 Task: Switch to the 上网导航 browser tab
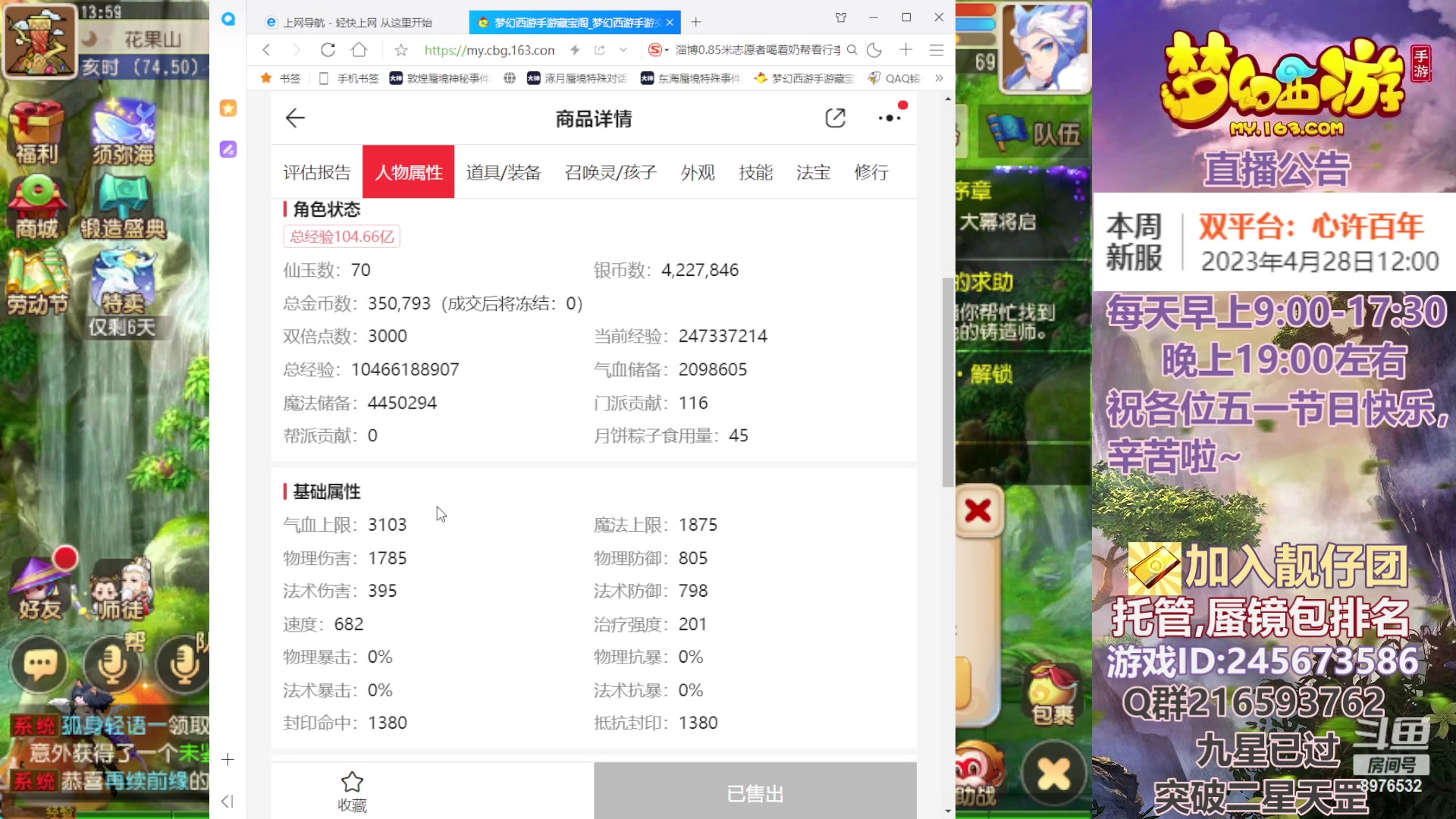358,23
